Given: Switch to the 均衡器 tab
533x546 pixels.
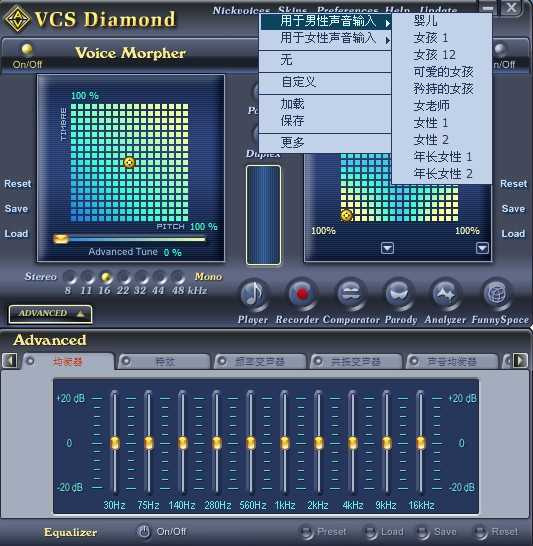Looking at the screenshot, I should (x=68, y=362).
